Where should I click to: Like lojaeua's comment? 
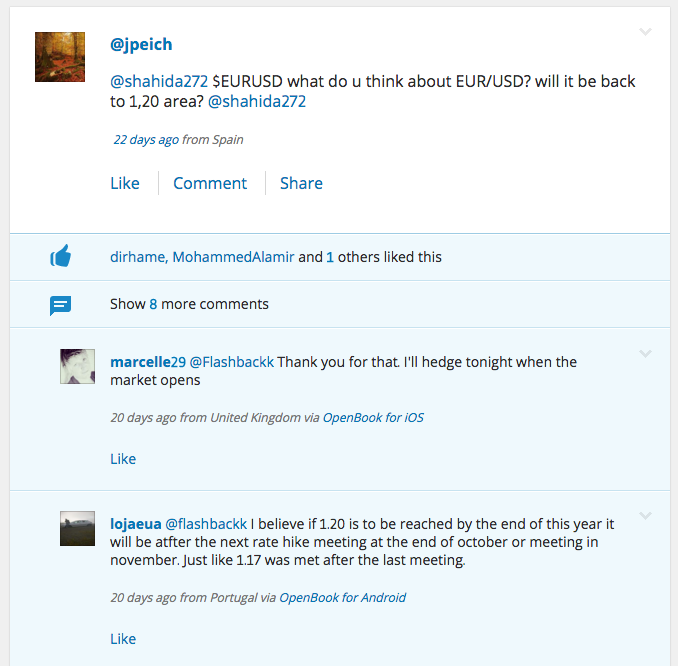coord(123,639)
